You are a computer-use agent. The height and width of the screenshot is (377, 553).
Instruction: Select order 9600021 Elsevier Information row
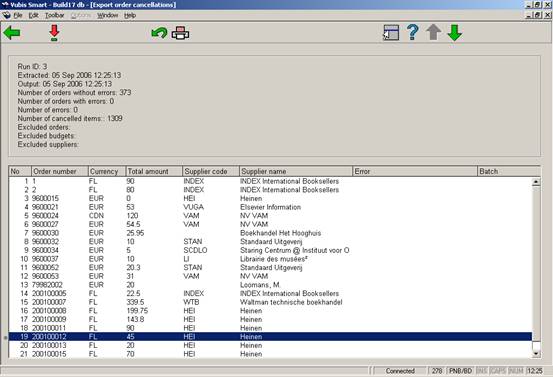[270, 207]
